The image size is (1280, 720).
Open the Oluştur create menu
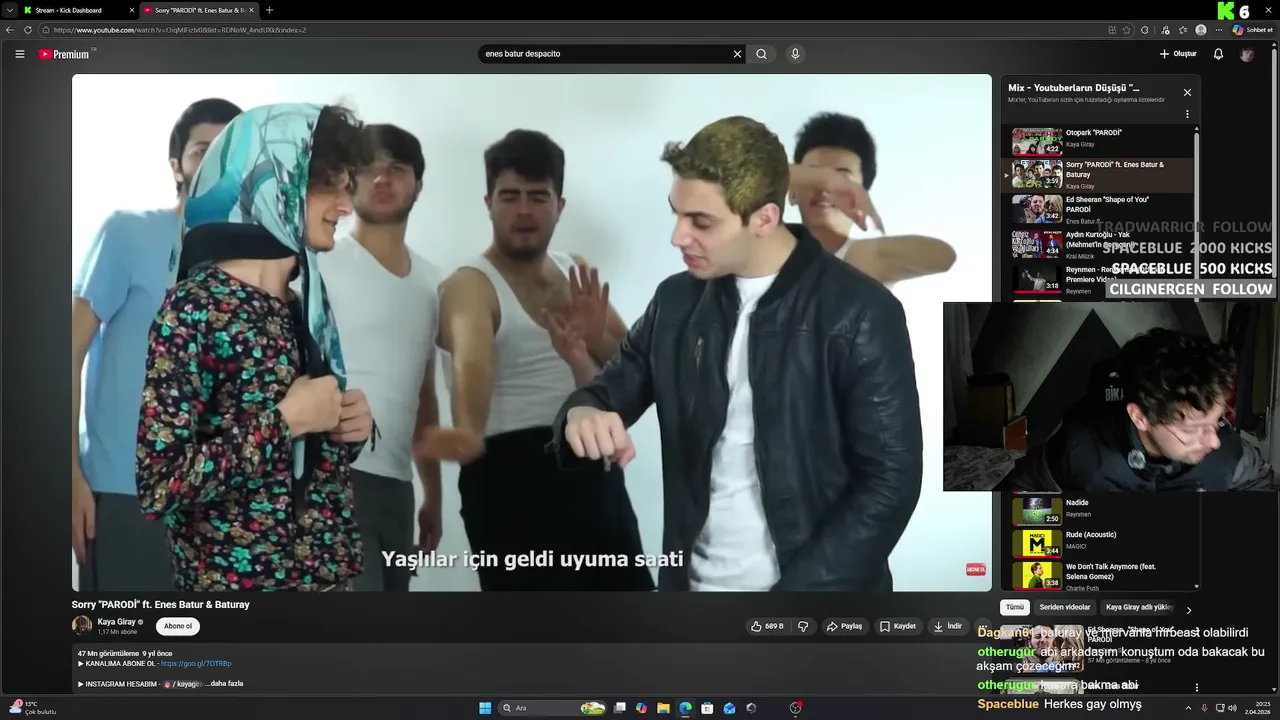click(x=1178, y=54)
